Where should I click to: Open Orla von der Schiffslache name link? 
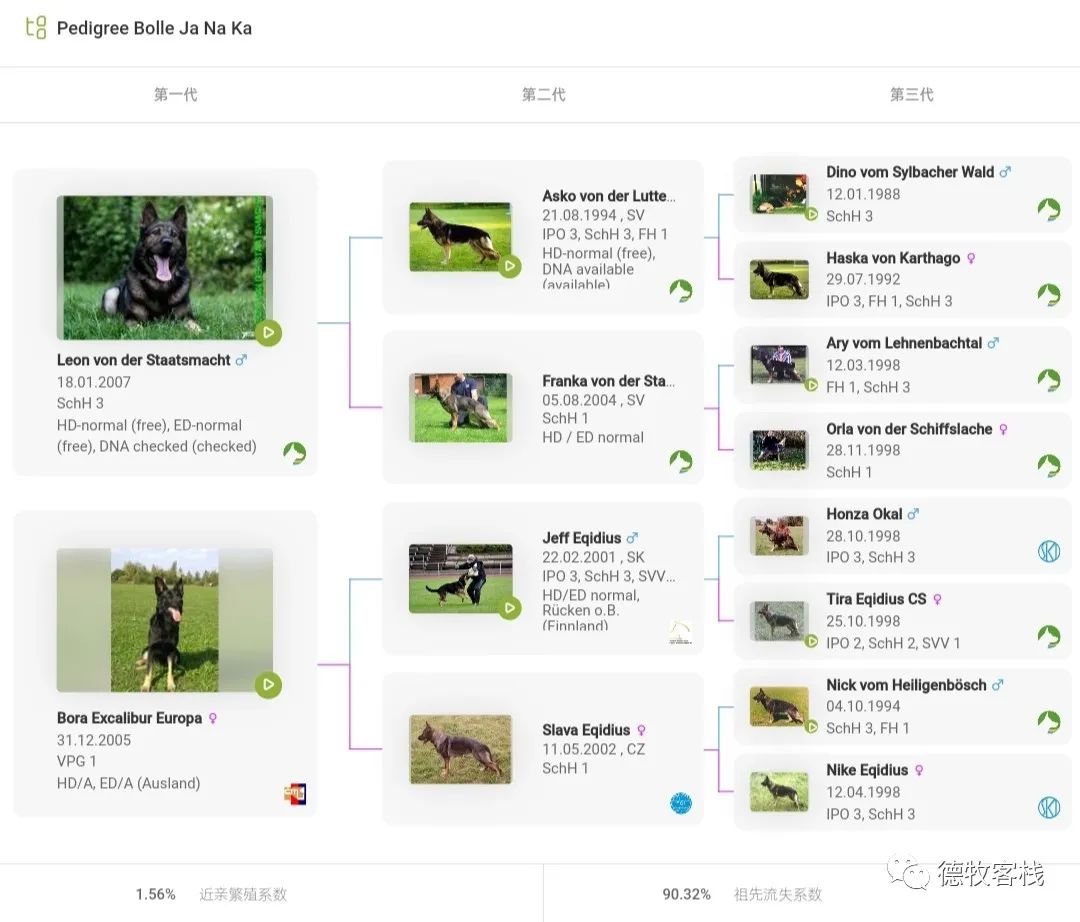[909, 429]
